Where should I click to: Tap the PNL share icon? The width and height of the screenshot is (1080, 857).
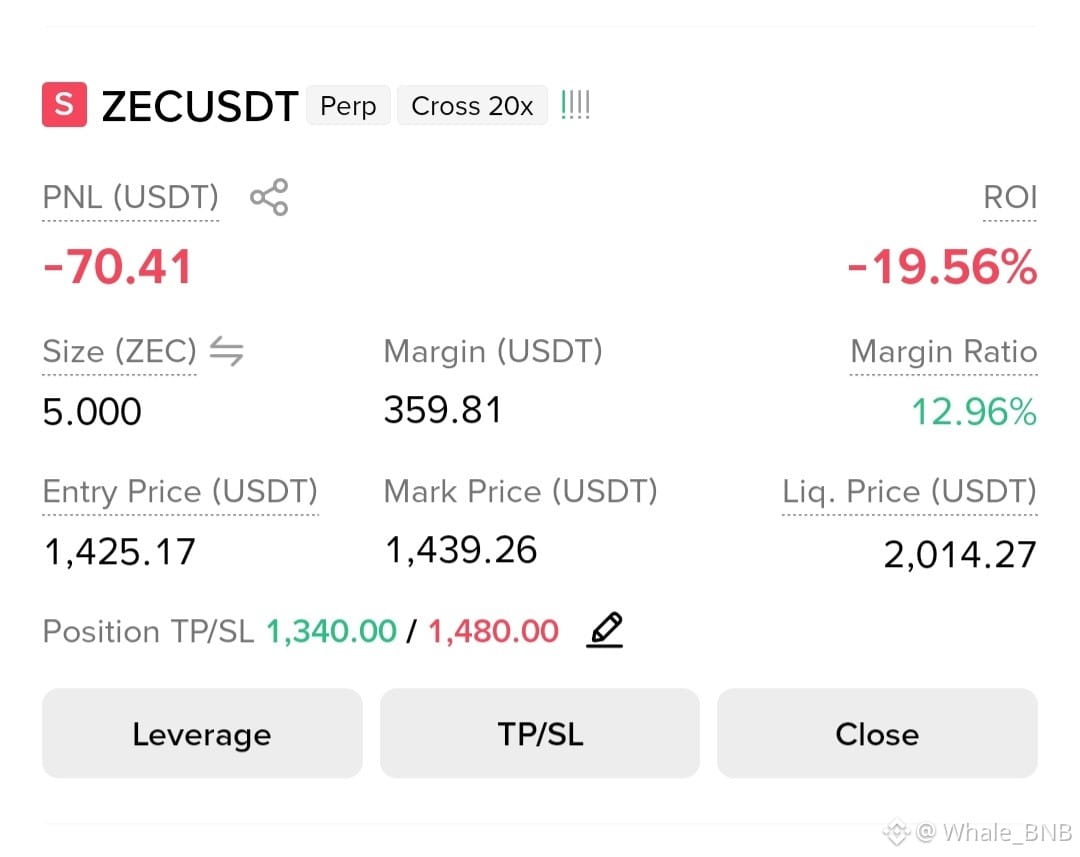pyautogui.click(x=269, y=197)
